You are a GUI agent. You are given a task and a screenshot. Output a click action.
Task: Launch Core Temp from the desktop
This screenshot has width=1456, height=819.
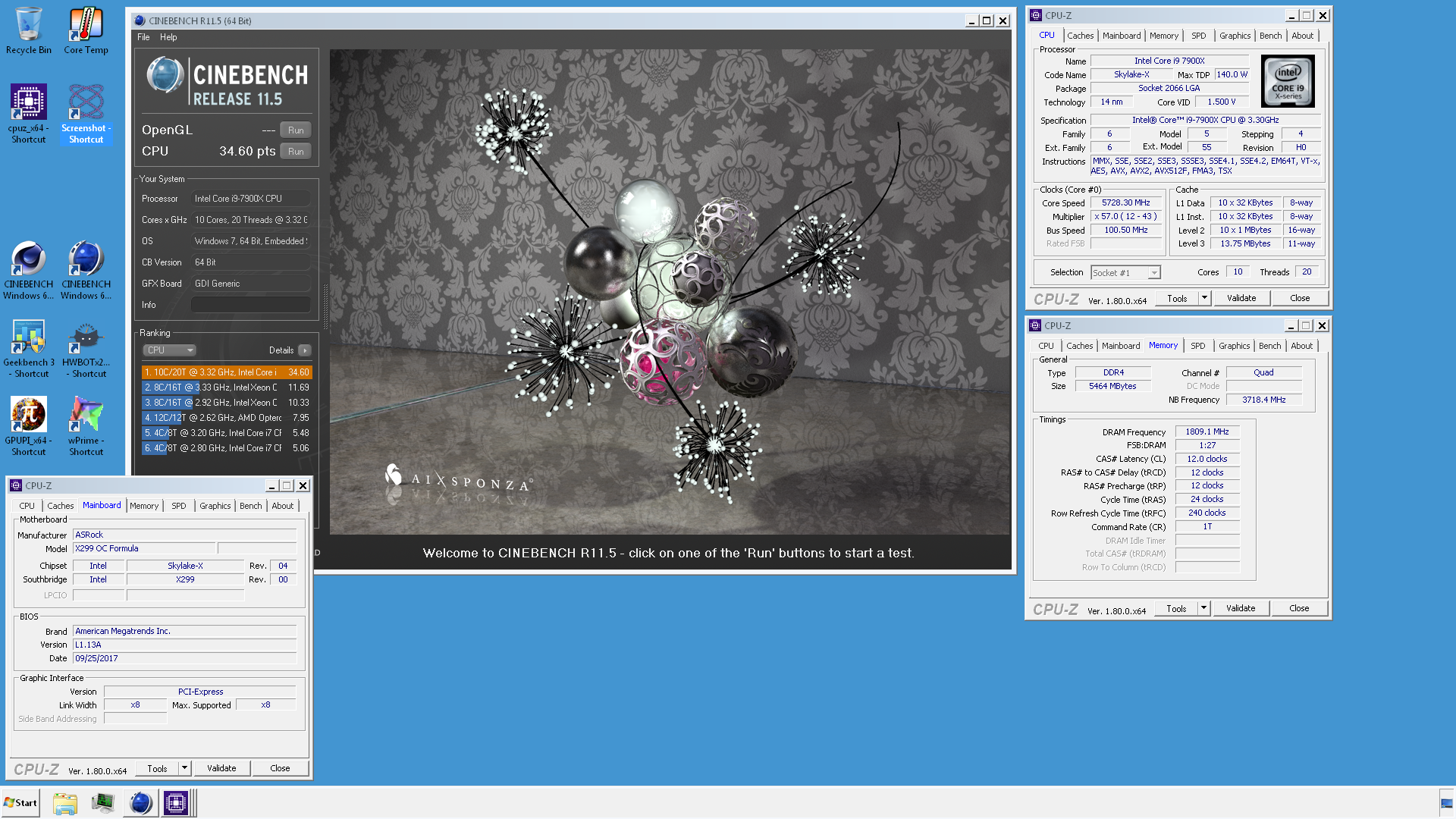point(86,30)
